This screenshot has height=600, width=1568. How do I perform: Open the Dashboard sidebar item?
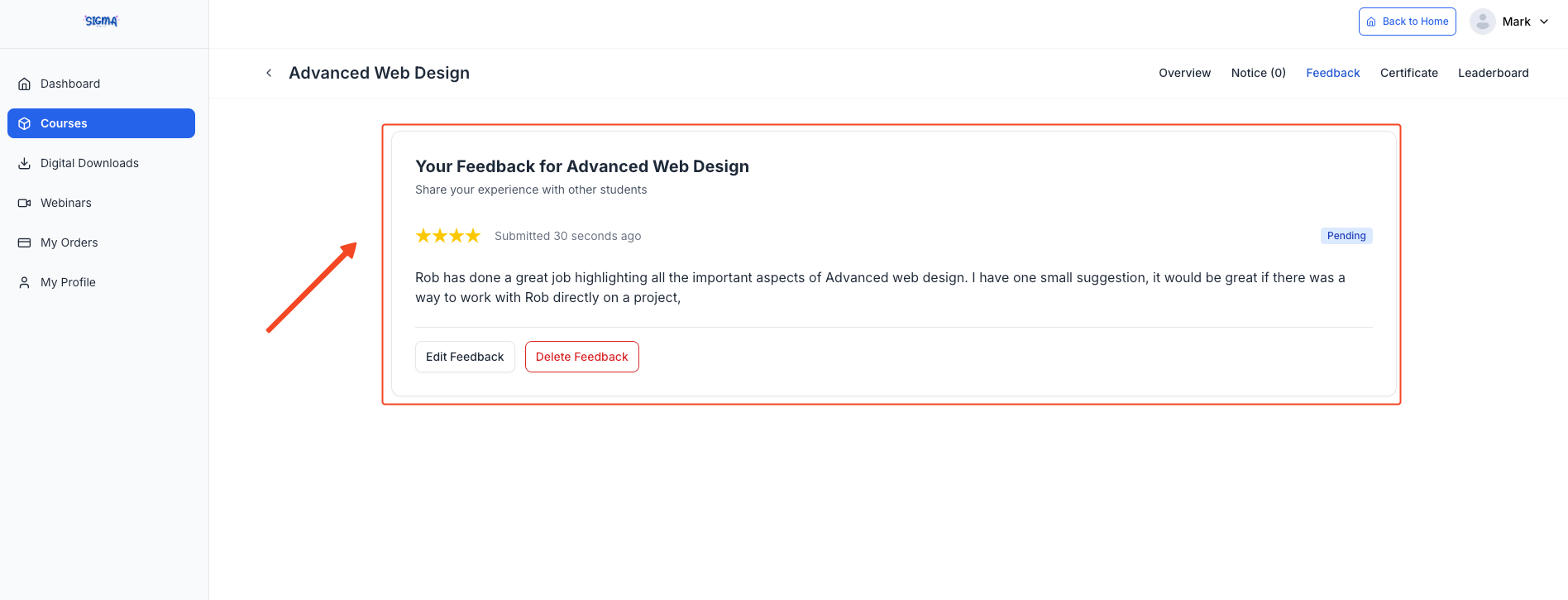[x=101, y=84]
